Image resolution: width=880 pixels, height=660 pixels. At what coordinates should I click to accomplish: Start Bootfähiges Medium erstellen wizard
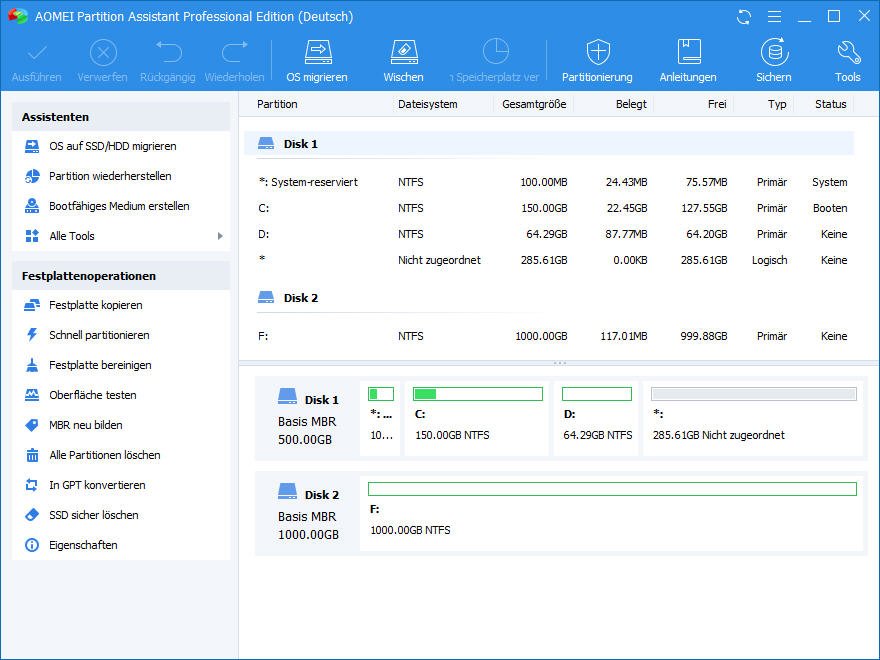(x=119, y=206)
